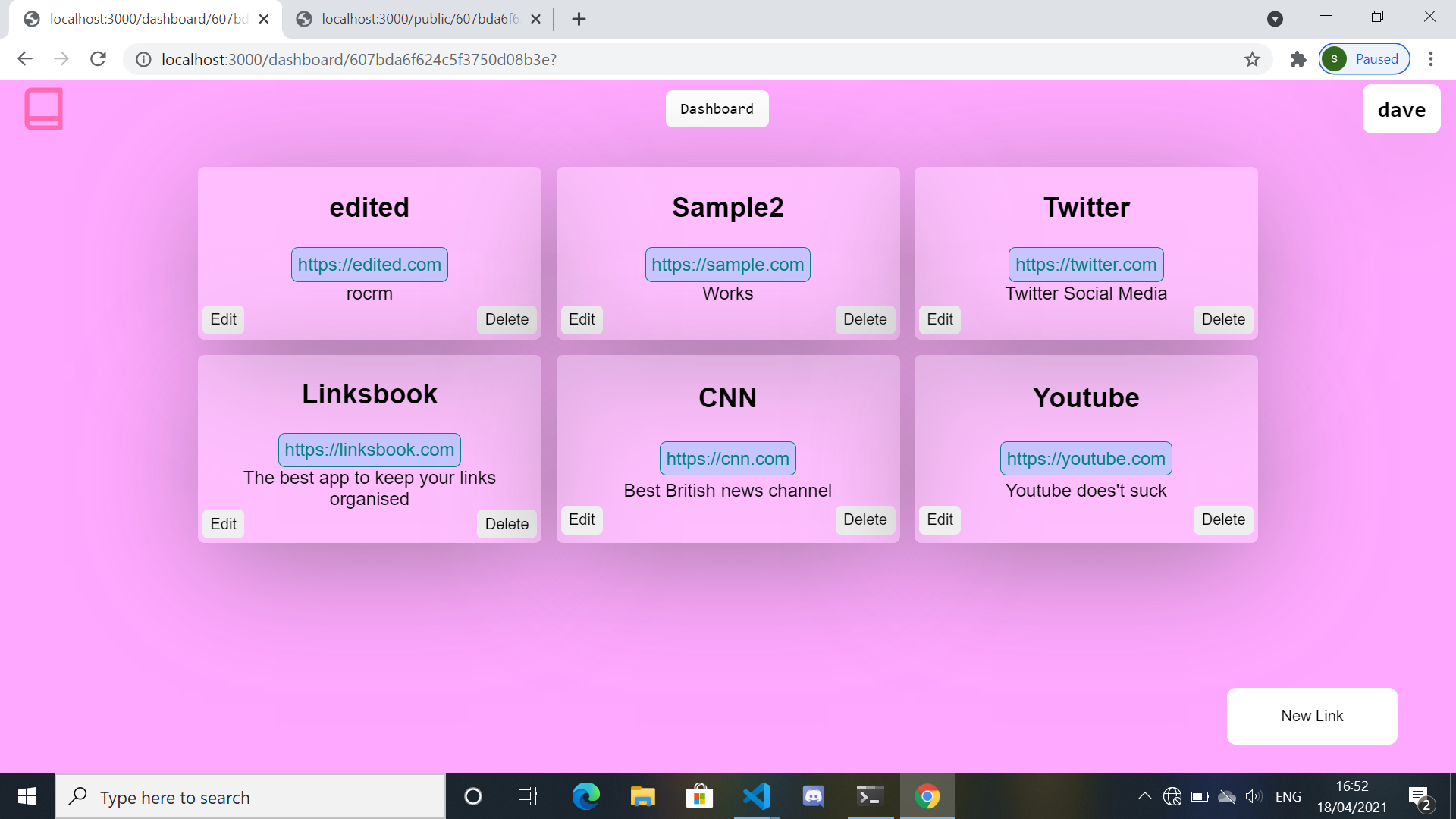1456x819 pixels.
Task: Edit the 'edited' link card
Action: (223, 319)
